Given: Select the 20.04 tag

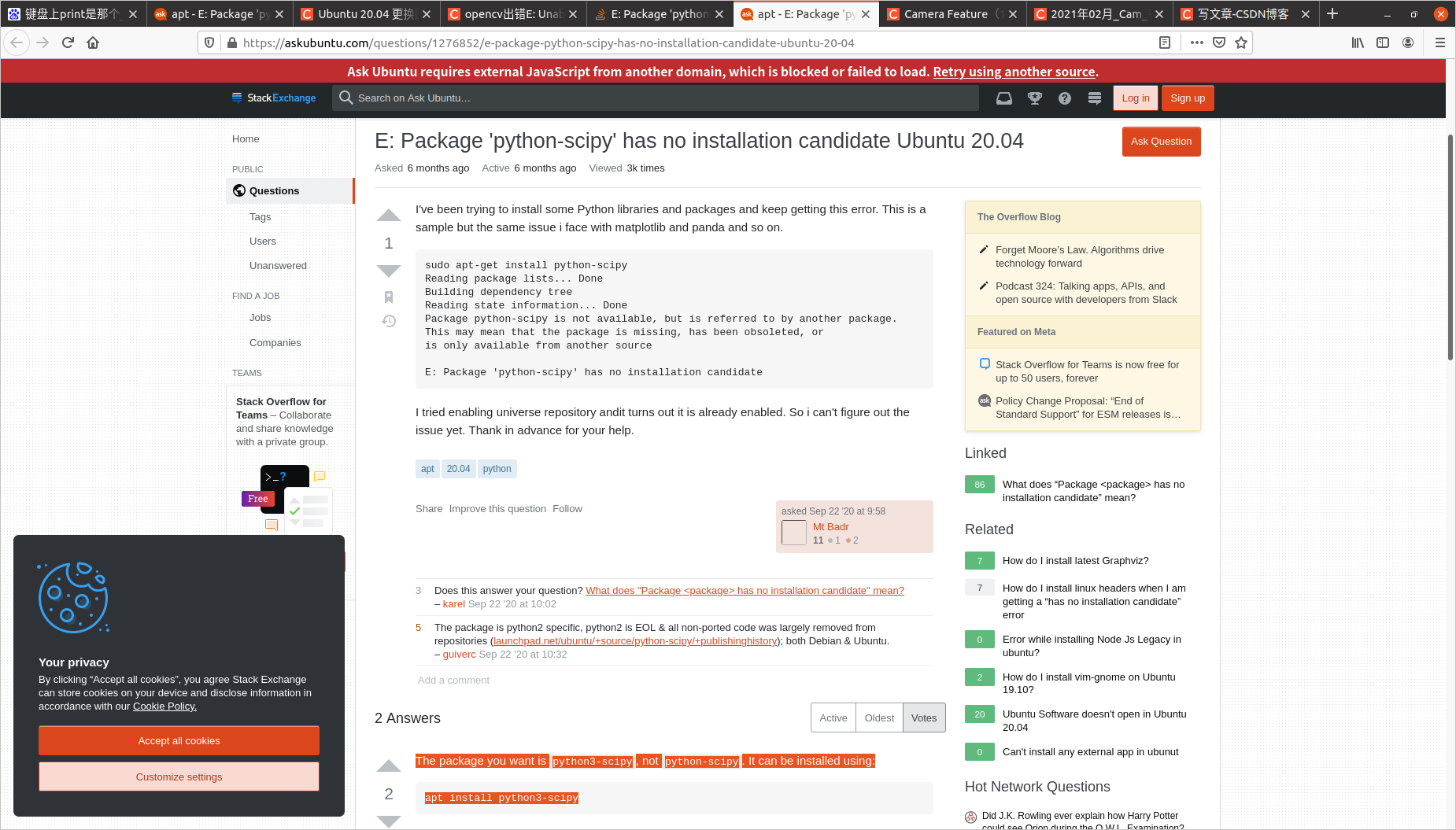Looking at the screenshot, I should (458, 469).
